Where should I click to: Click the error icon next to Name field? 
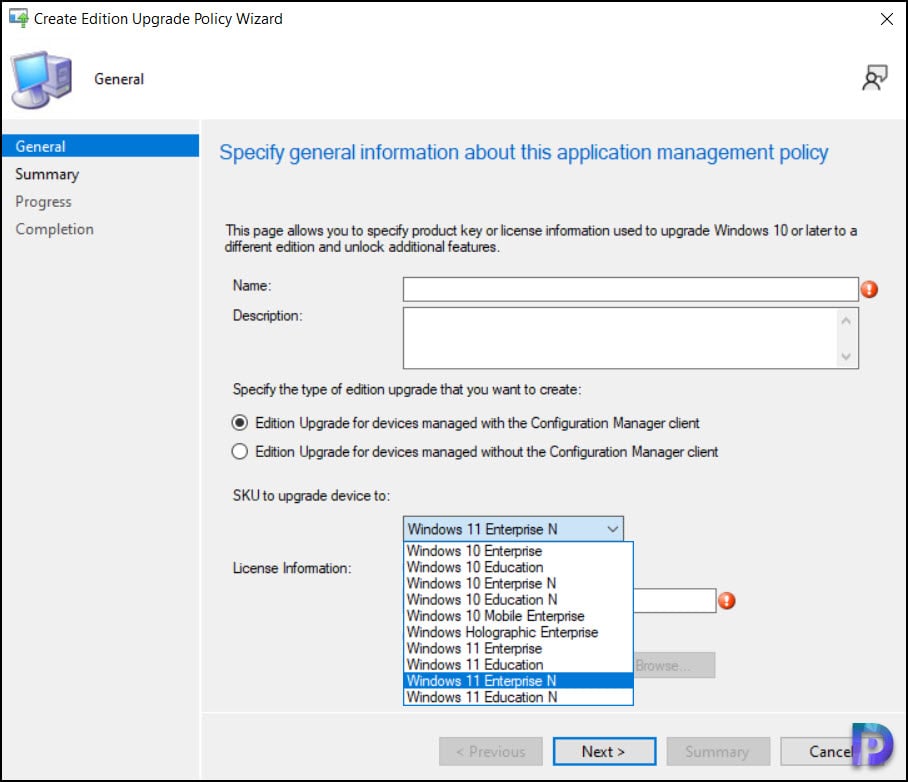869,289
